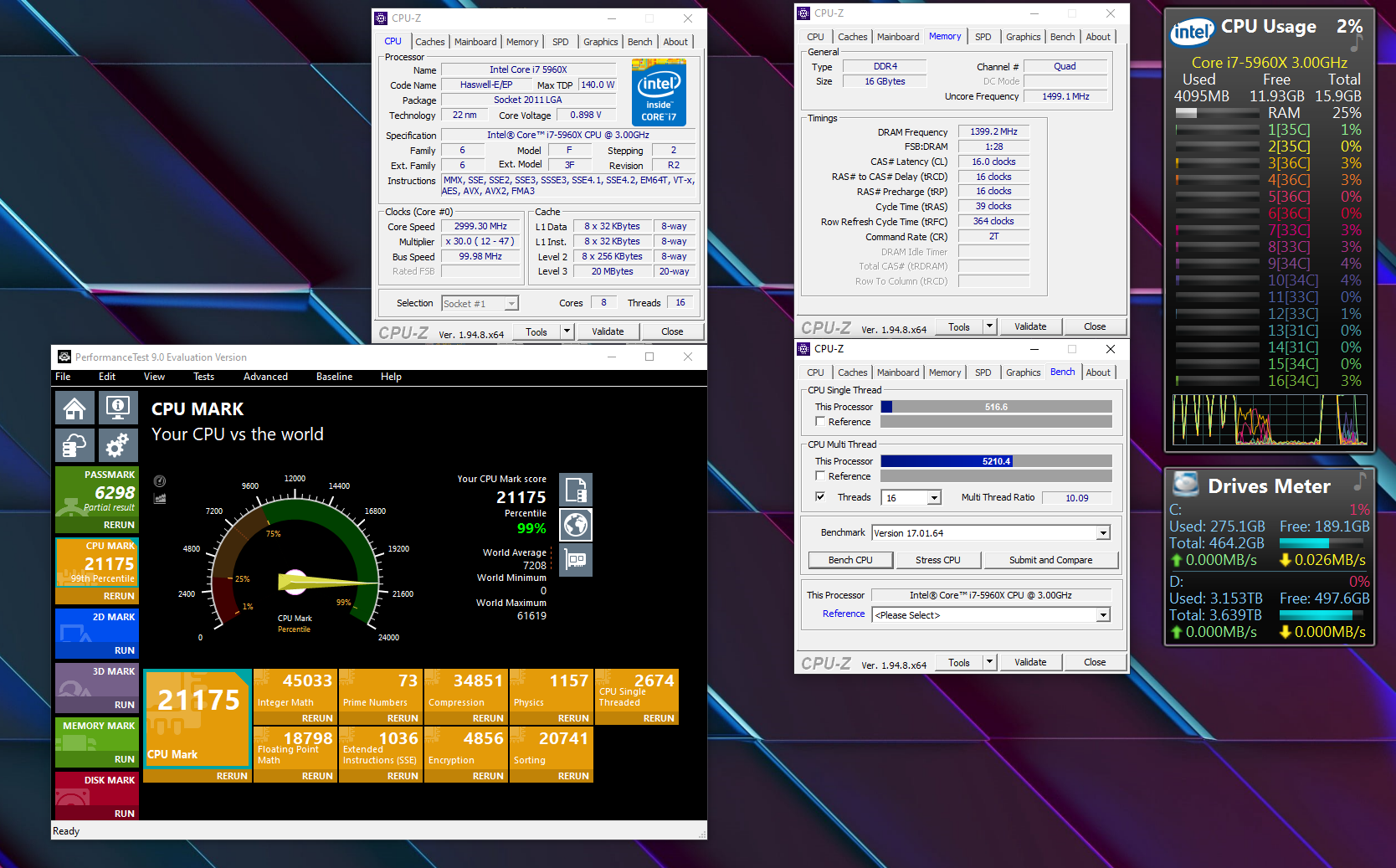Open the Help menu in PerformanceTest
Screen dimensions: 1396x868
(x=391, y=377)
